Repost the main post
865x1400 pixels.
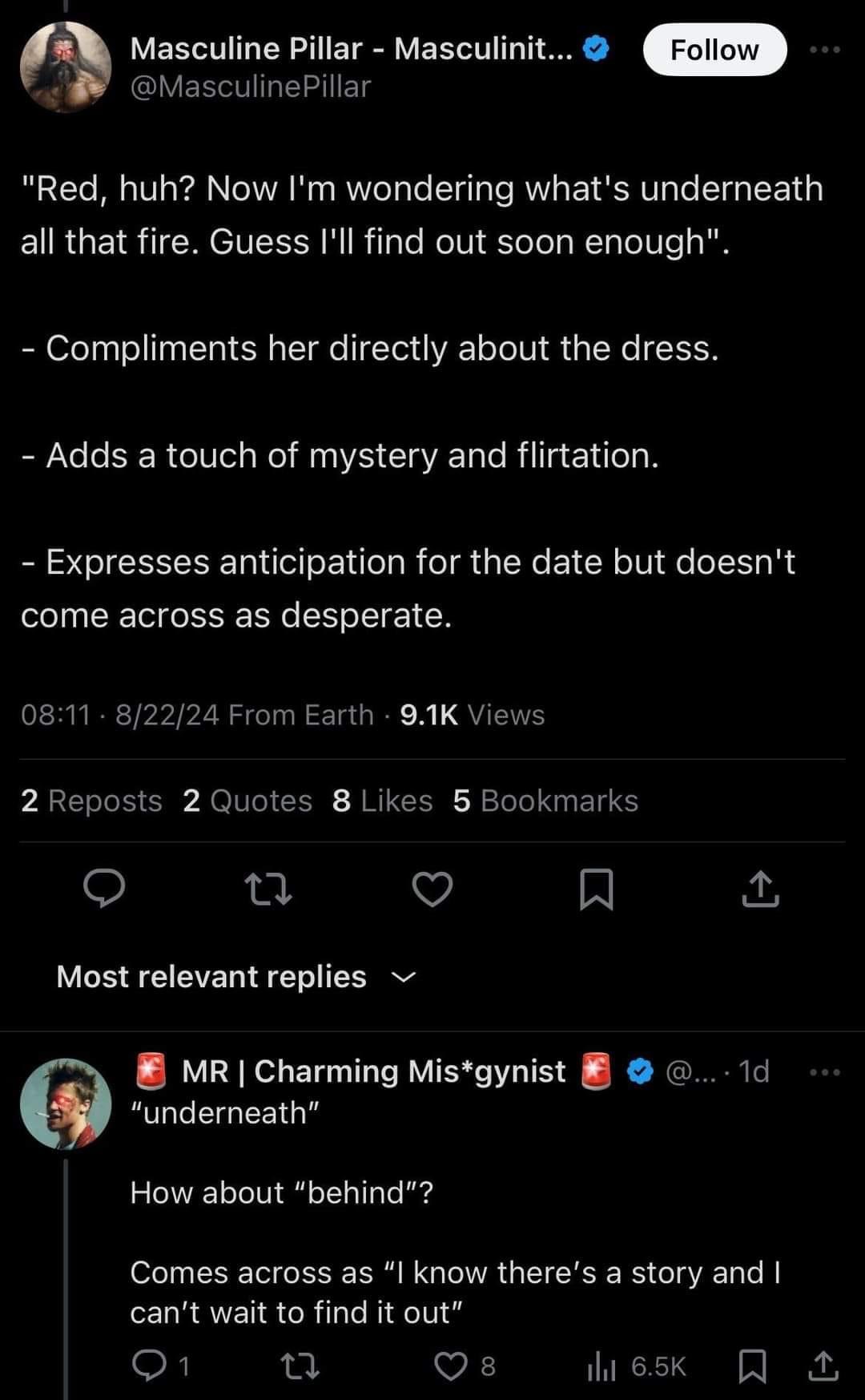pyautogui.click(x=268, y=889)
